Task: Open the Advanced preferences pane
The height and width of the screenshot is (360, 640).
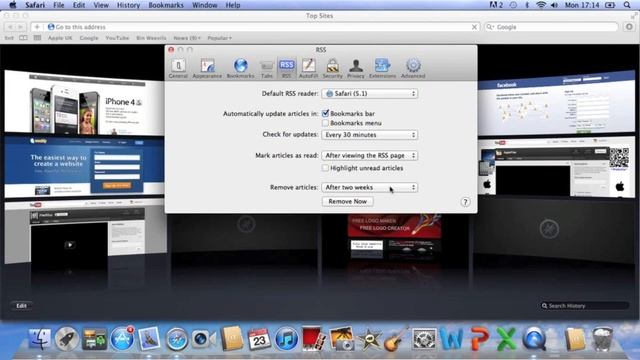Action: point(413,68)
